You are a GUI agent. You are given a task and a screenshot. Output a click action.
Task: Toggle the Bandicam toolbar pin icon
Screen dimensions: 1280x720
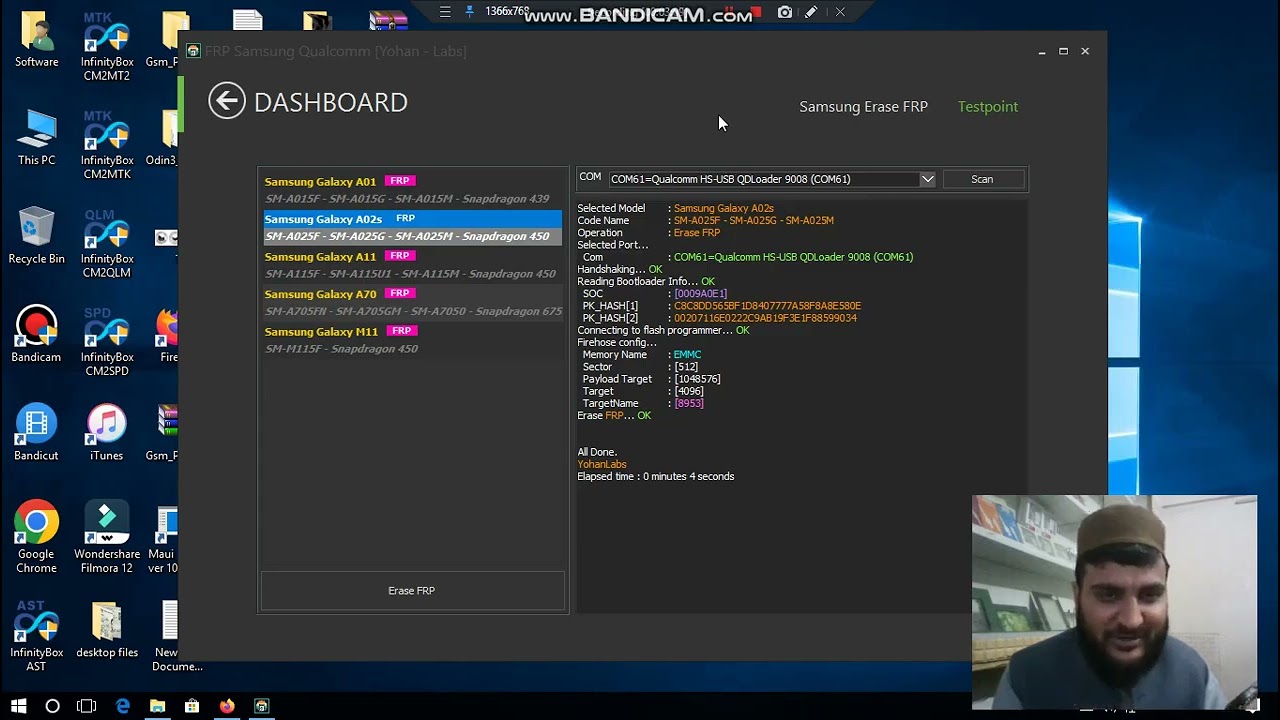coord(469,12)
